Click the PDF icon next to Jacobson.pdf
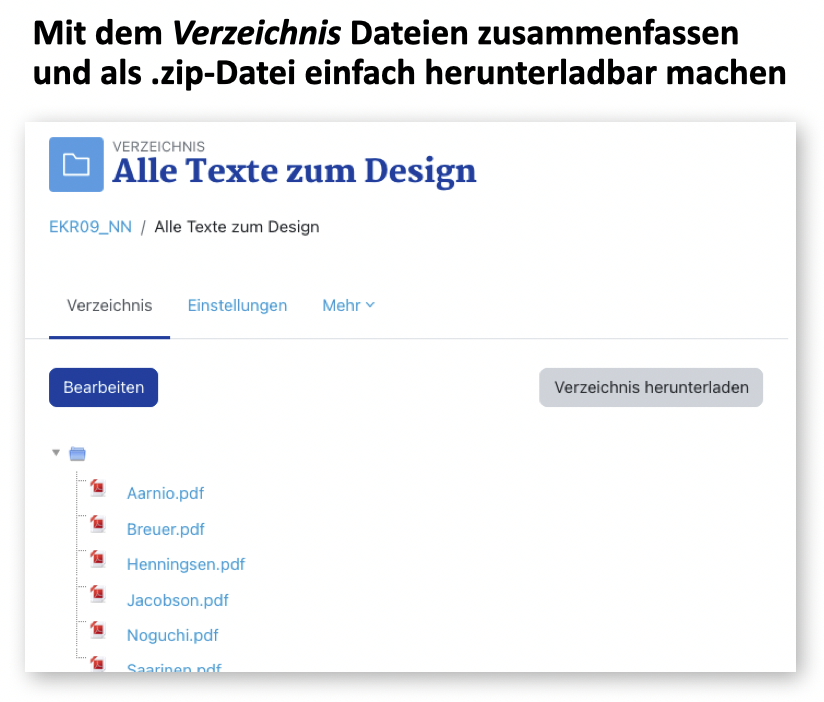 (98, 596)
